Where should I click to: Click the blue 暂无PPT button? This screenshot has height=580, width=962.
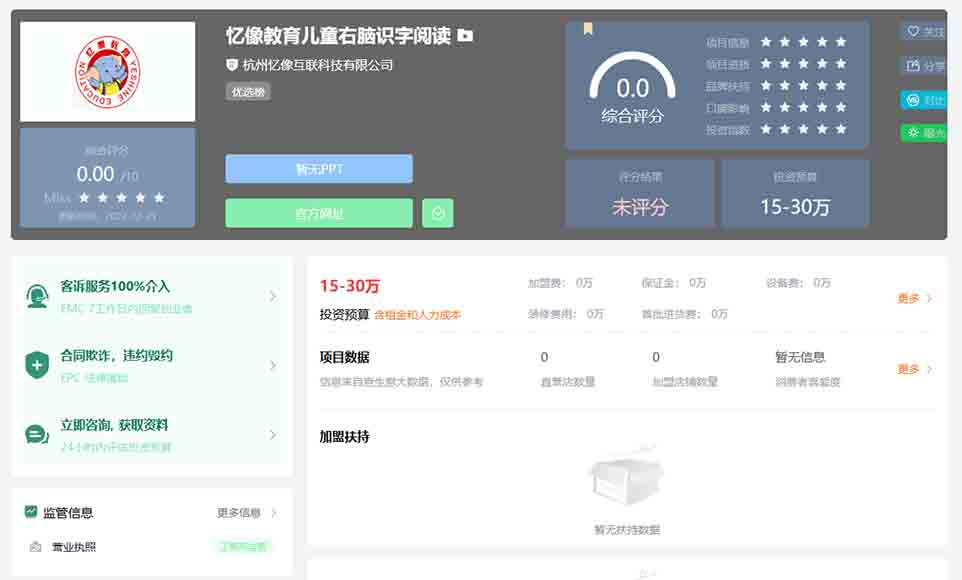(x=318, y=169)
